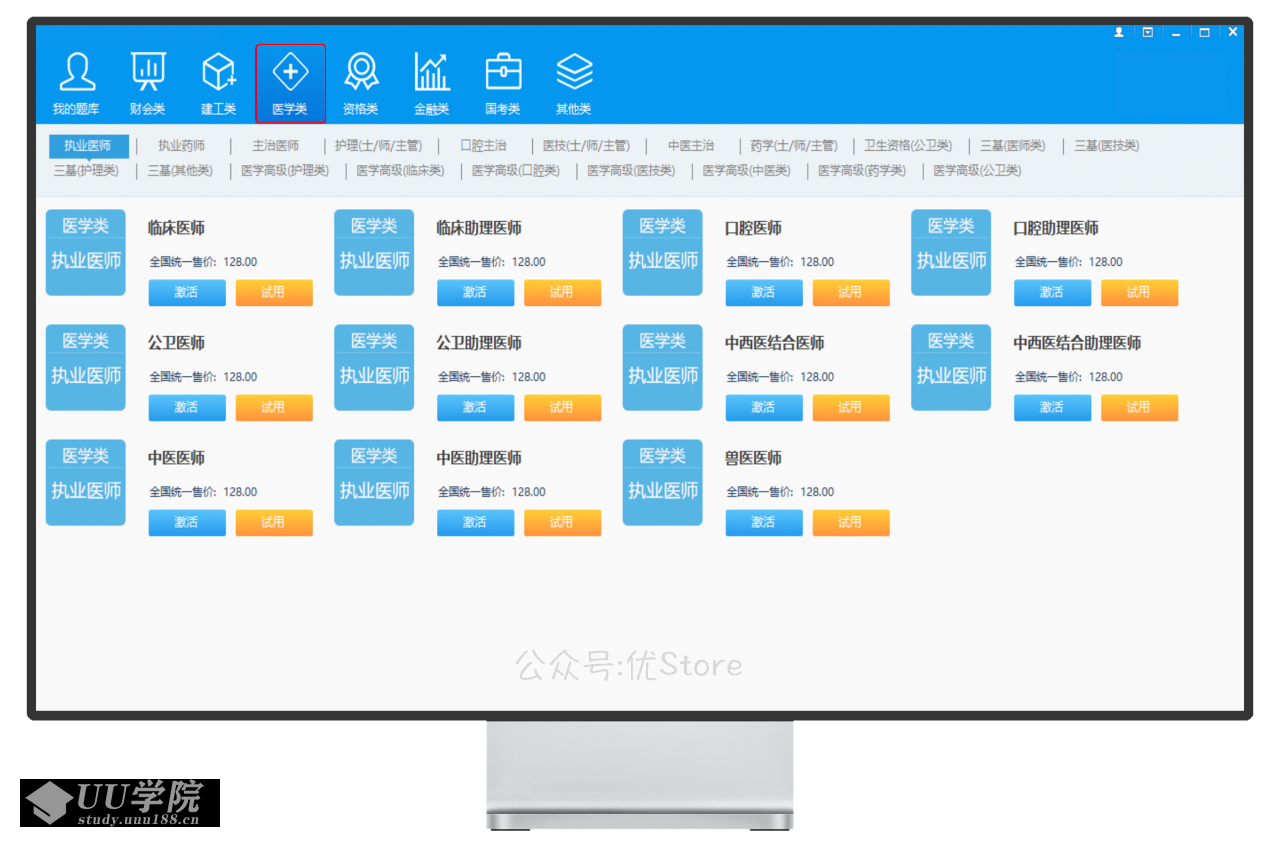
Task: Try 中医助理医师 with 试用 button
Action: pos(562,522)
